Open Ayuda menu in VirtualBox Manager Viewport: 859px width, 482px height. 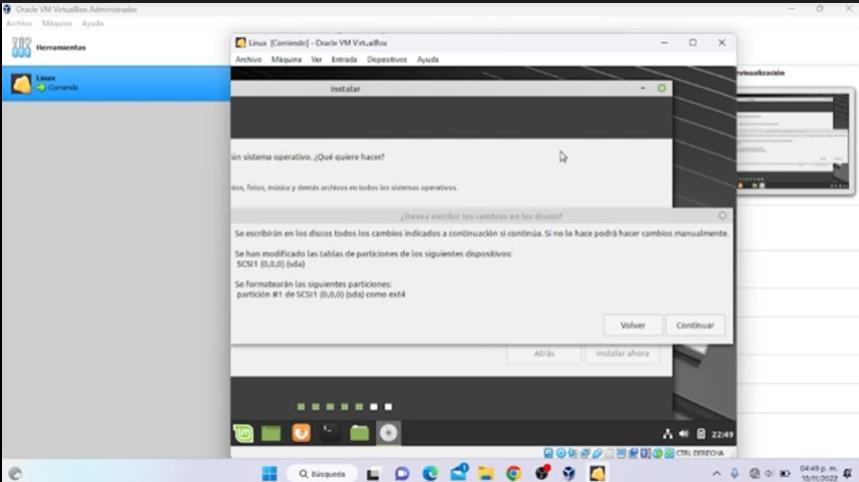click(x=93, y=24)
